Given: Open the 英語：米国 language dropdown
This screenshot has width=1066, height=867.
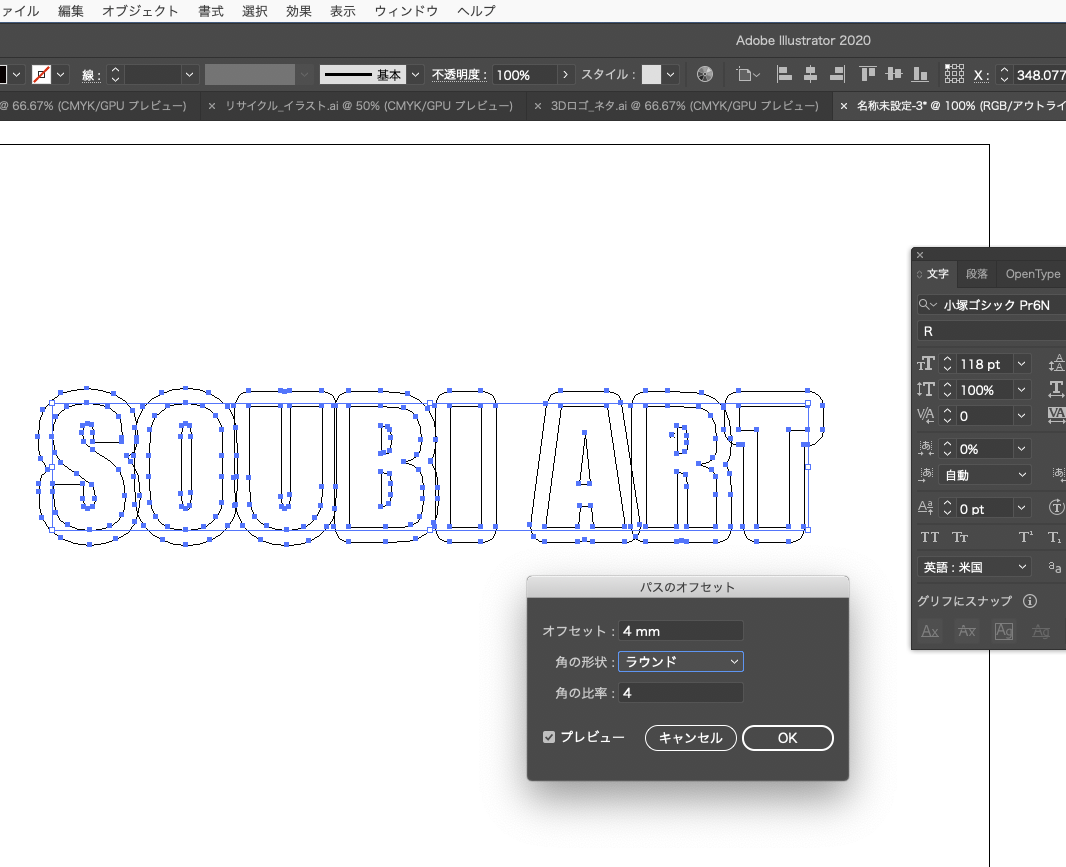Looking at the screenshot, I should point(974,567).
